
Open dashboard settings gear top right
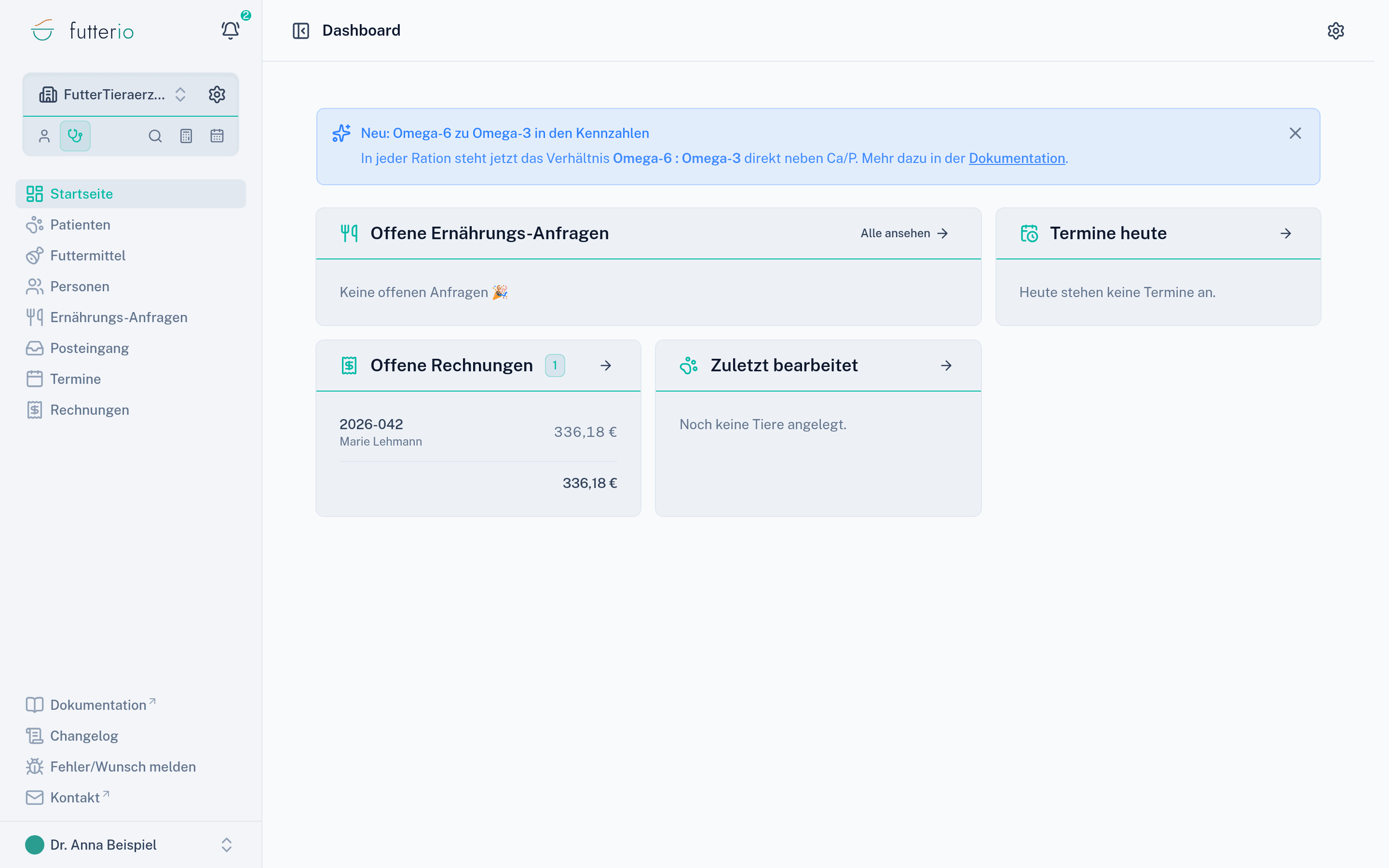pos(1335,30)
